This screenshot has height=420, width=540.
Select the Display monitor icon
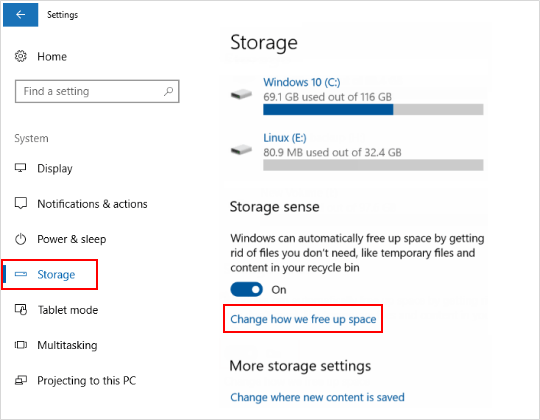click(x=20, y=168)
